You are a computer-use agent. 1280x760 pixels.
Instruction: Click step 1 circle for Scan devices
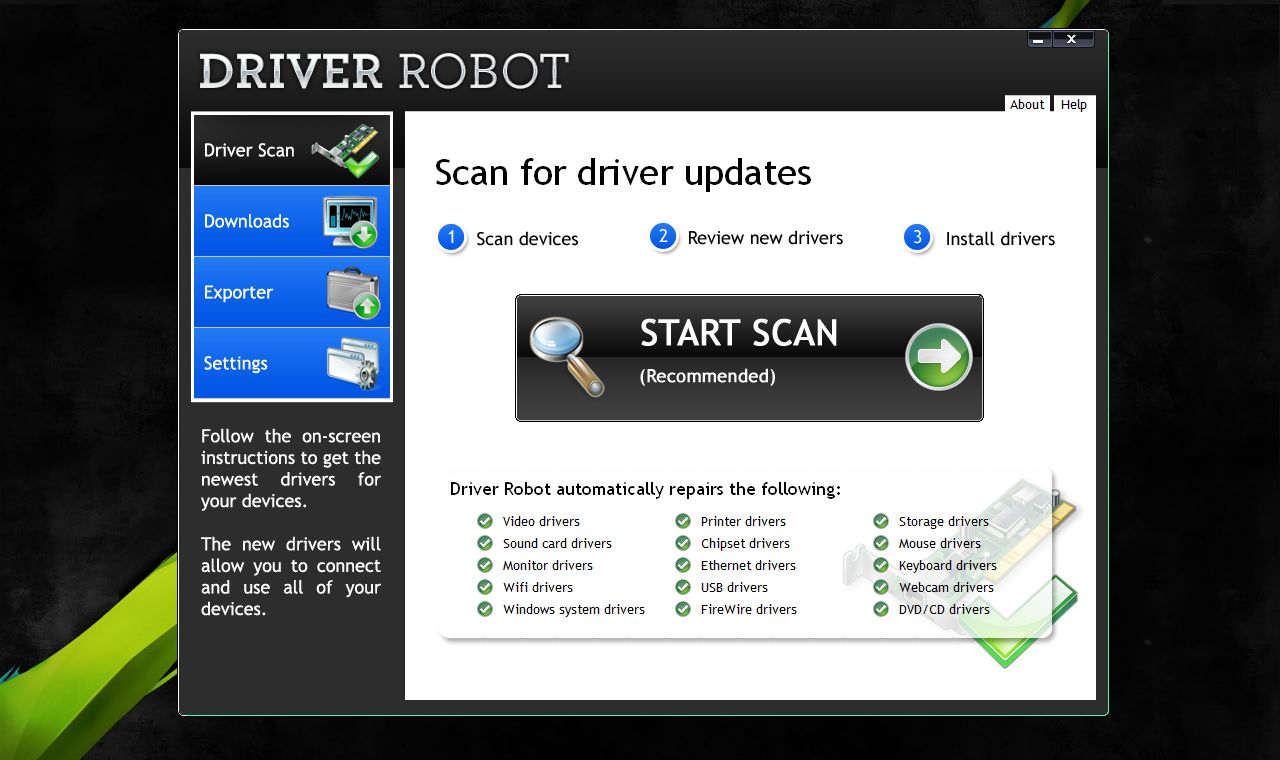pos(452,238)
